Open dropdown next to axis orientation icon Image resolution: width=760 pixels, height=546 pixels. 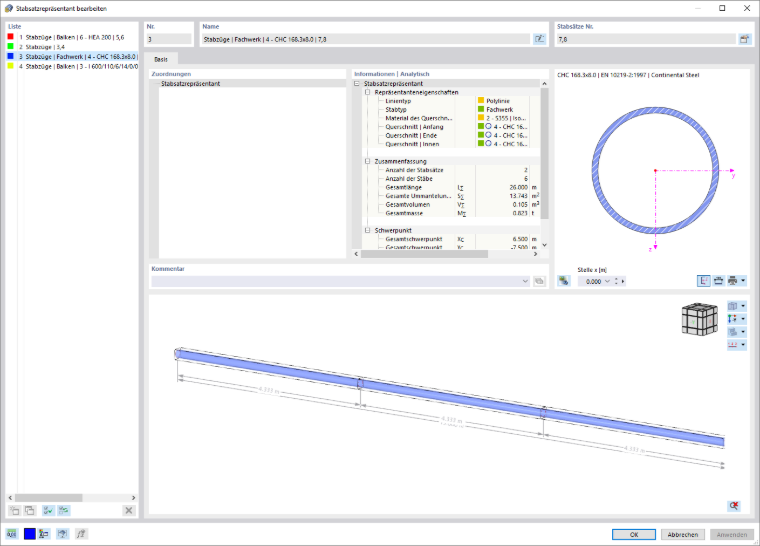point(743,319)
